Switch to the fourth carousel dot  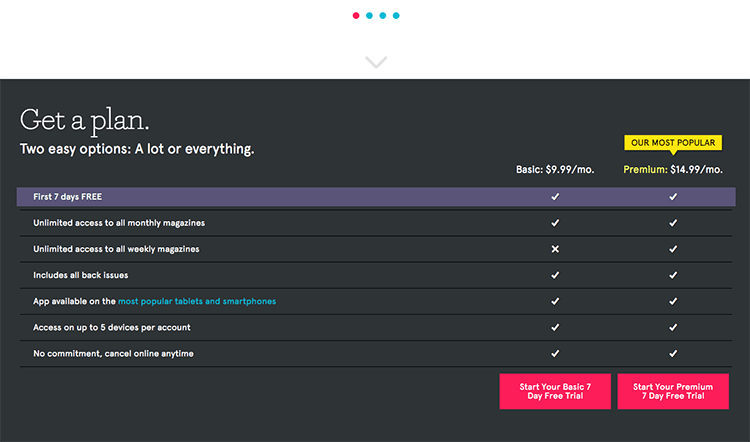[x=396, y=15]
